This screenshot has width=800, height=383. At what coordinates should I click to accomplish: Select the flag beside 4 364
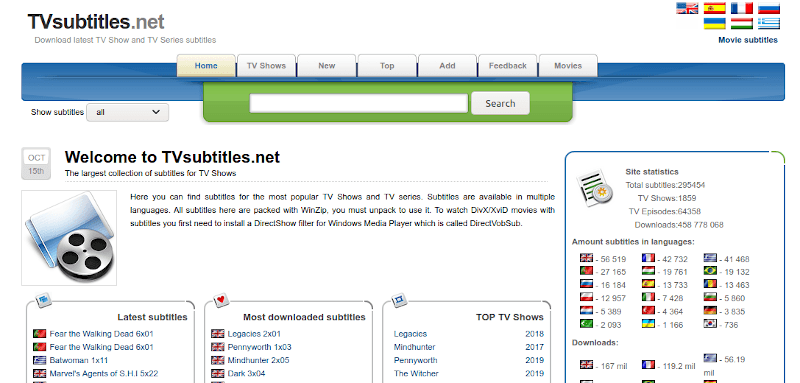coord(648,311)
